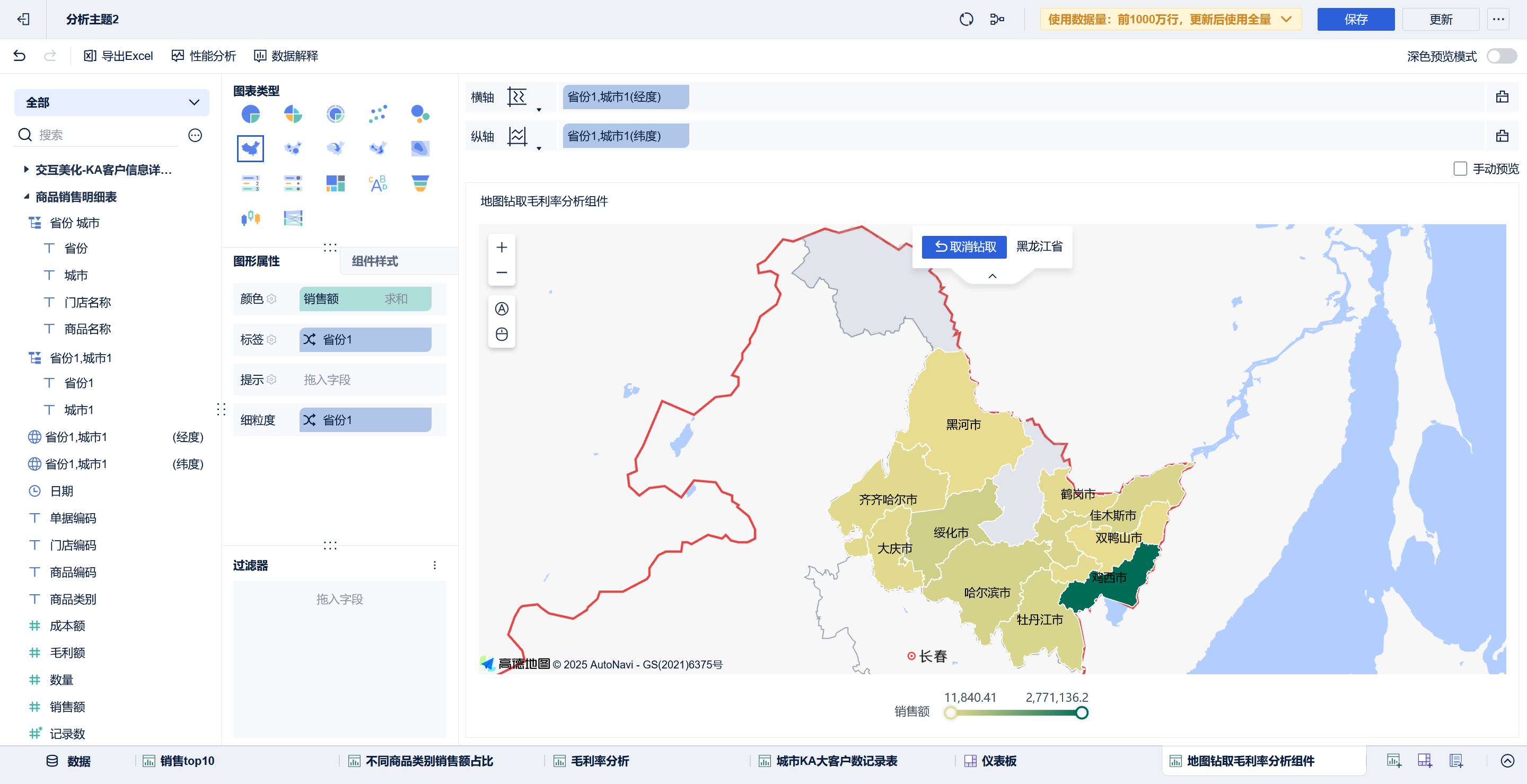The image size is (1527, 784).
Task: Switch to the 组件样式 tab
Action: pos(375,261)
